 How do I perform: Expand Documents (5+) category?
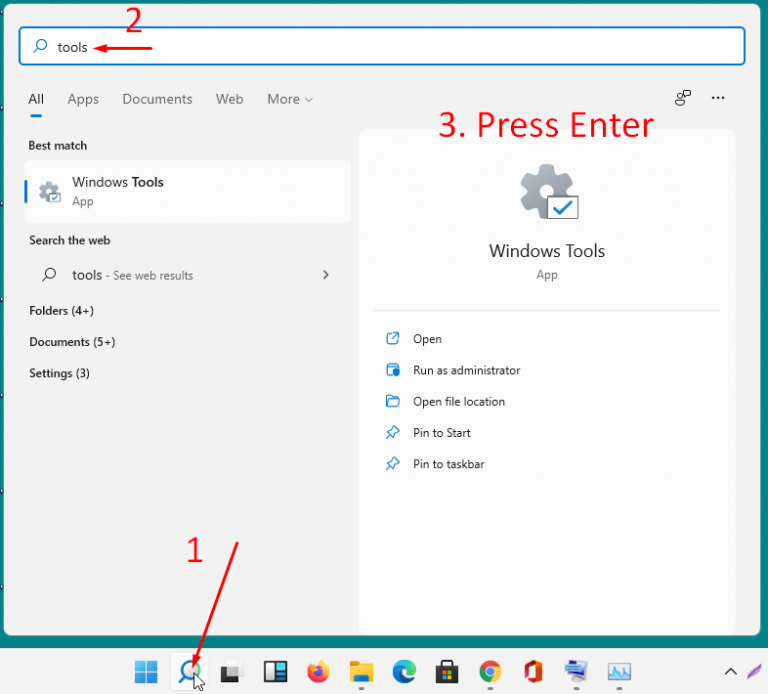tap(72, 342)
